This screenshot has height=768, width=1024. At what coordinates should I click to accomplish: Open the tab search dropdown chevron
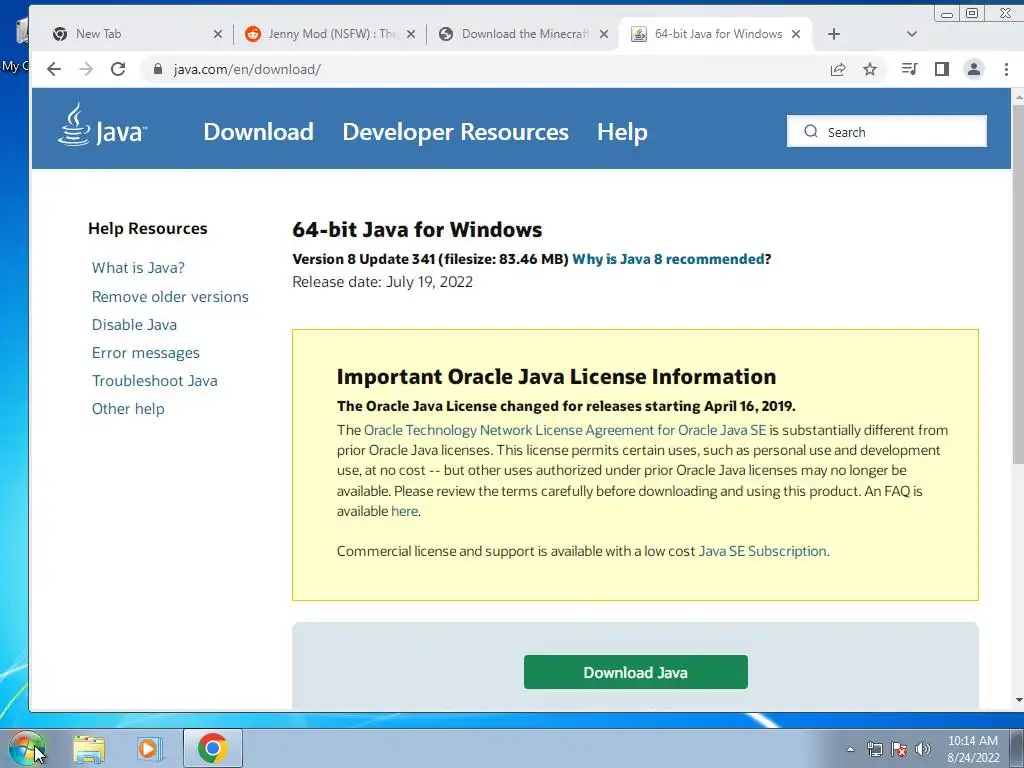912,34
